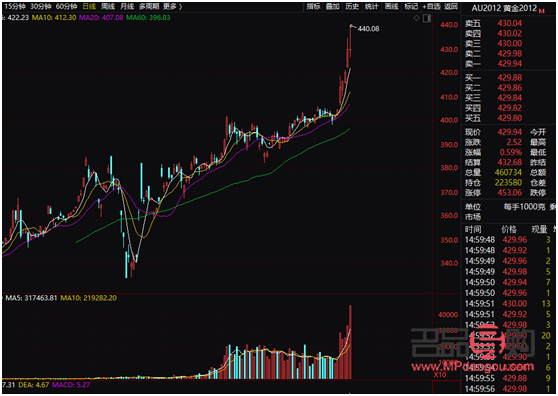Click the 440.08 high price label
This screenshot has width=558, height=396.
pos(368,29)
